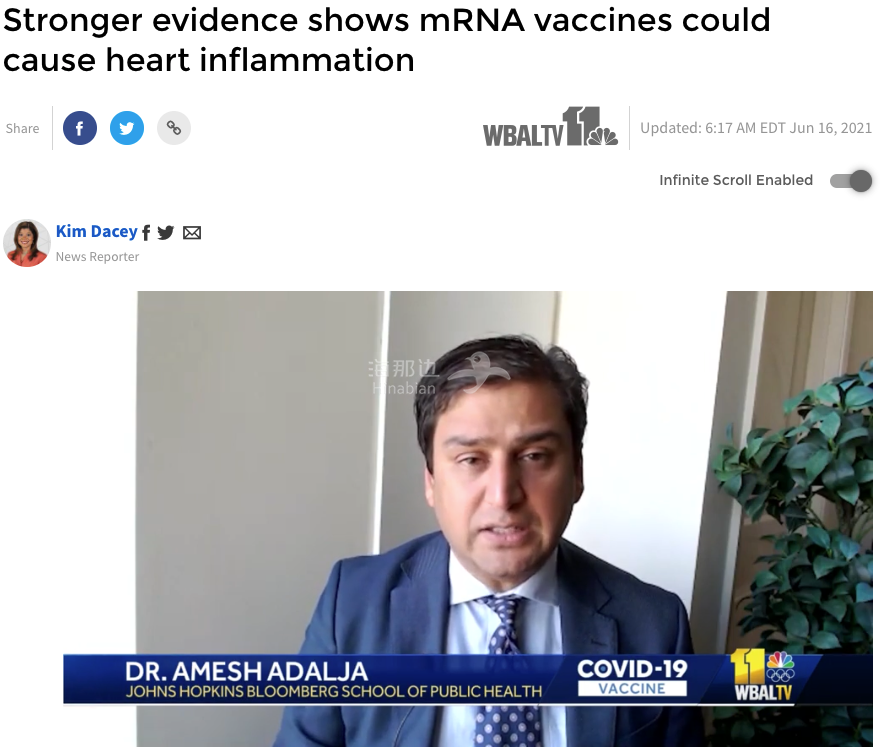
Task: Open Kim Dacey author link
Action: click(x=97, y=231)
